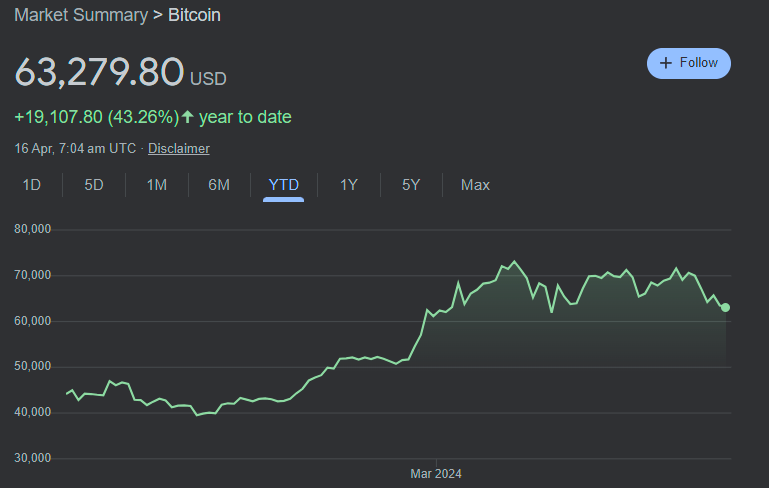The height and width of the screenshot is (488, 769).
Task: Switch to the 1M range tab
Action: tap(157, 185)
